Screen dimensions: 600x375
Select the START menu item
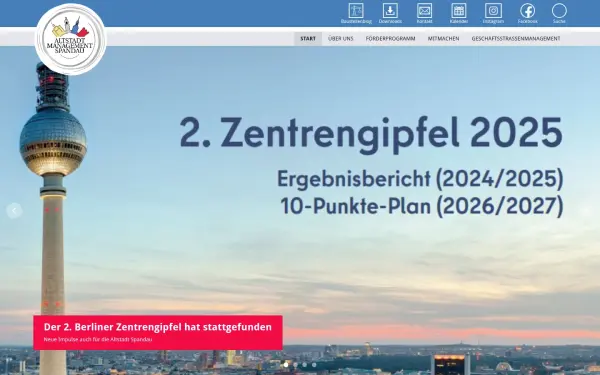(308, 39)
